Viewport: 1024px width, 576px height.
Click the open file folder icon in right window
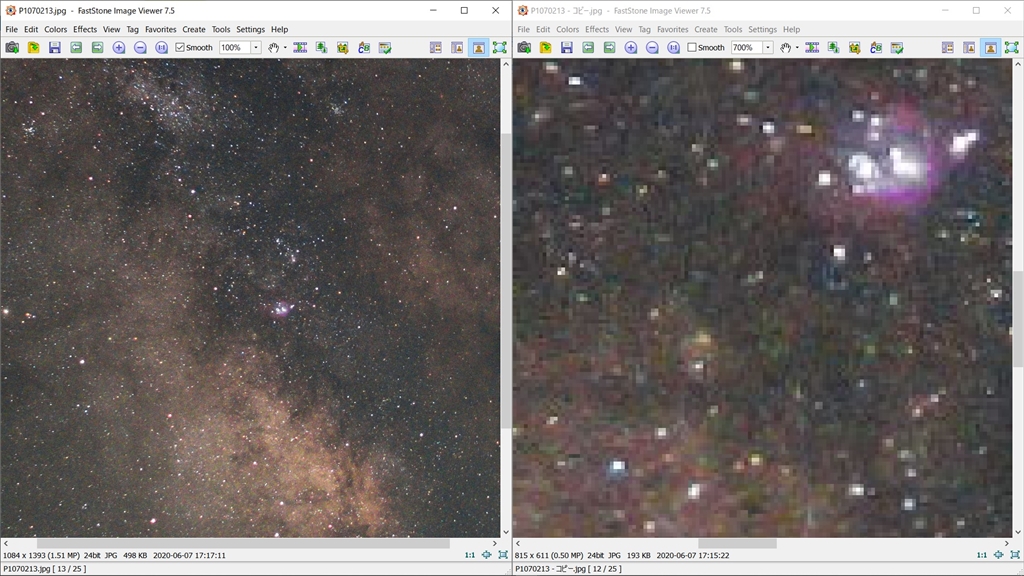tap(545, 47)
